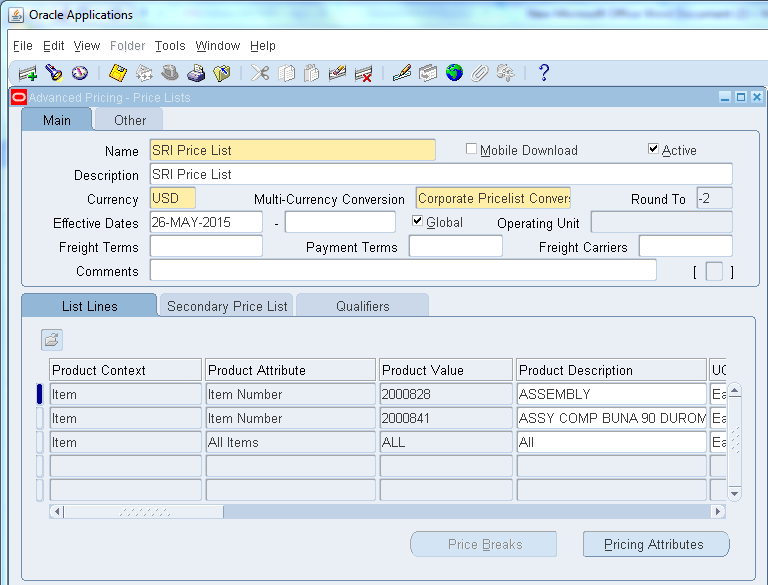Screen dimensions: 768x585
Task: Uncheck the Active checkbox
Action: pos(653,148)
